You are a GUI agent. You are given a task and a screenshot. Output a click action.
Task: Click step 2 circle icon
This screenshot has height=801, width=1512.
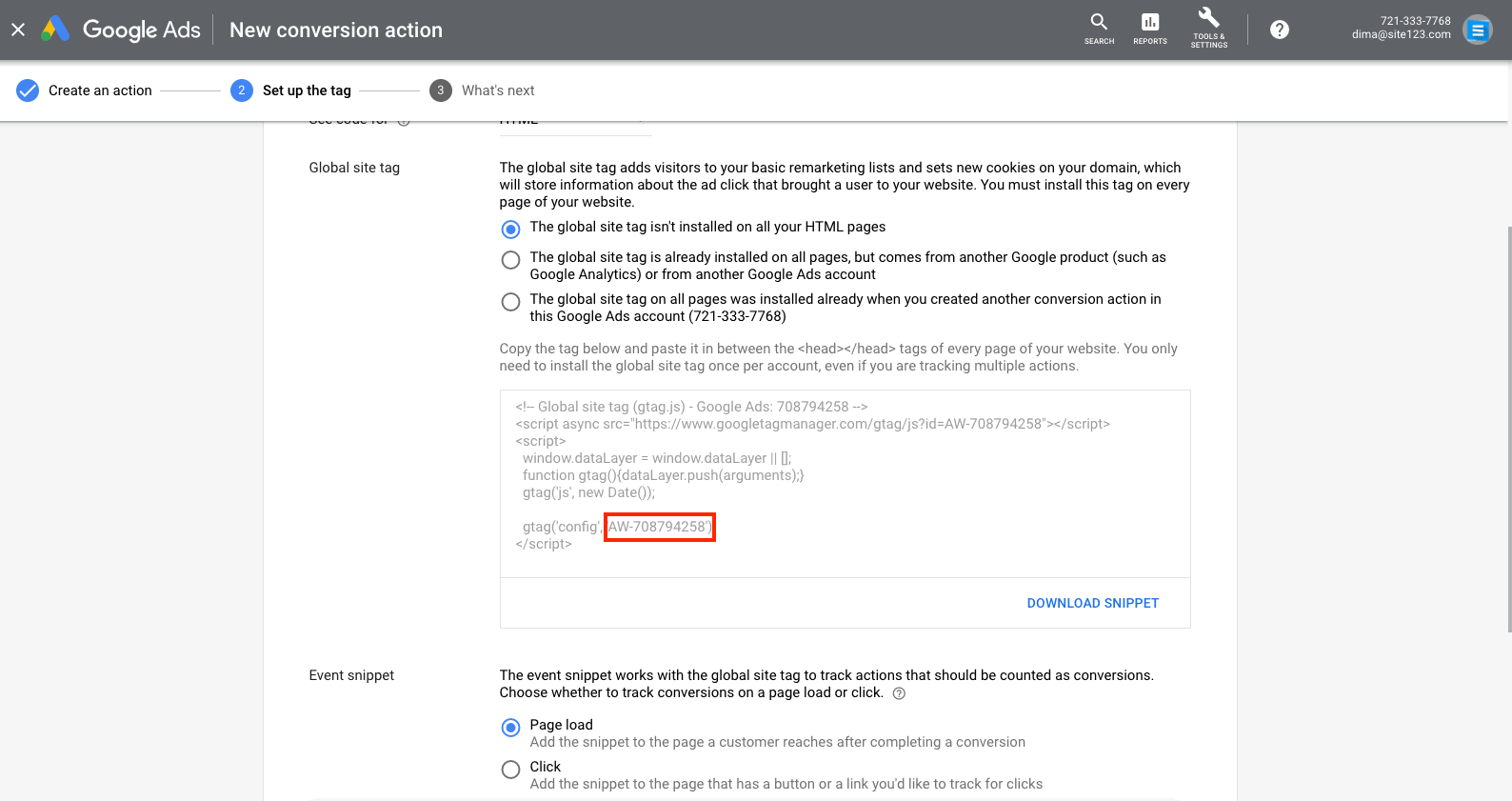[241, 90]
